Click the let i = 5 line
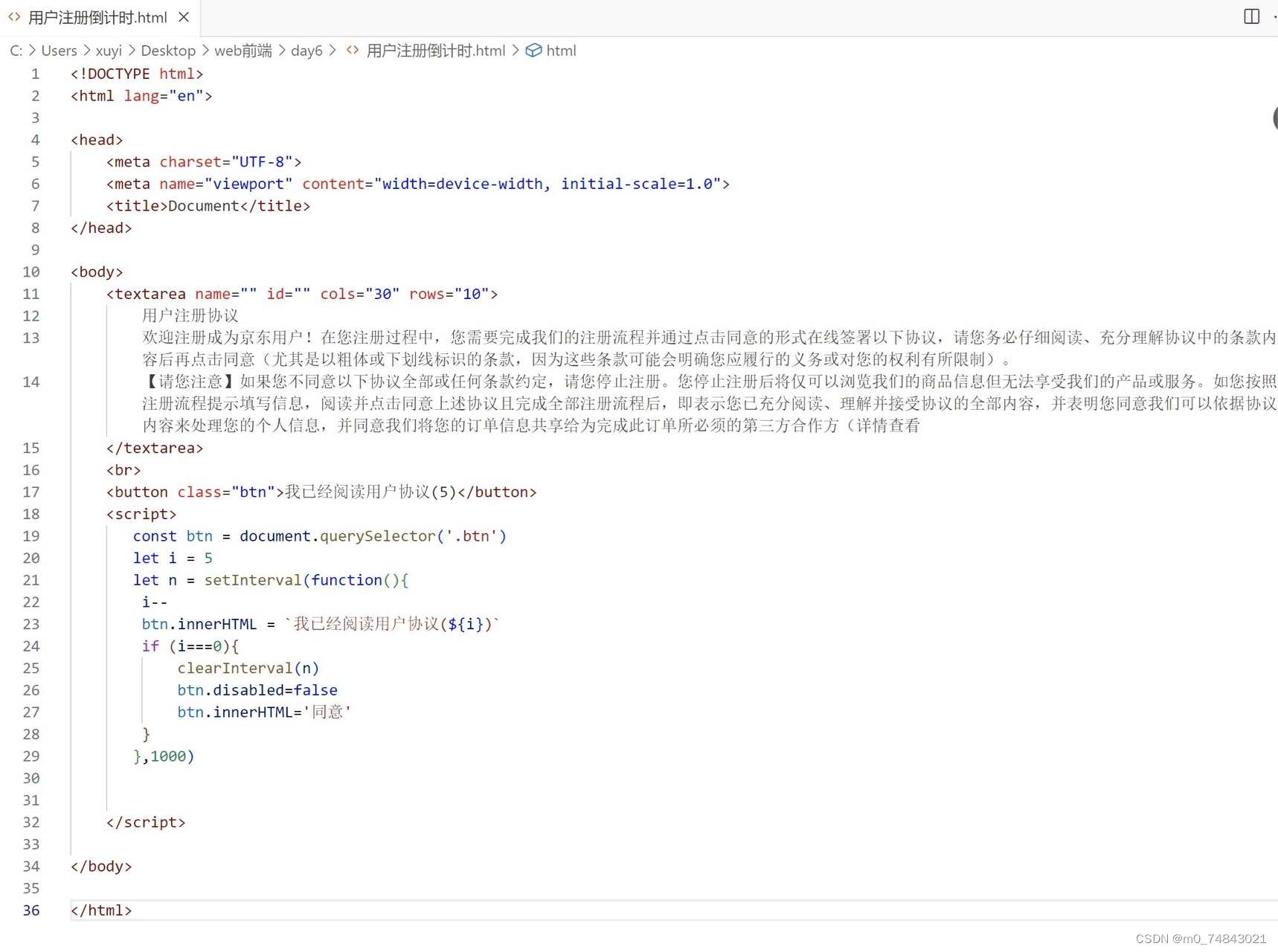Viewport: 1278px width, 952px height. coord(173,559)
